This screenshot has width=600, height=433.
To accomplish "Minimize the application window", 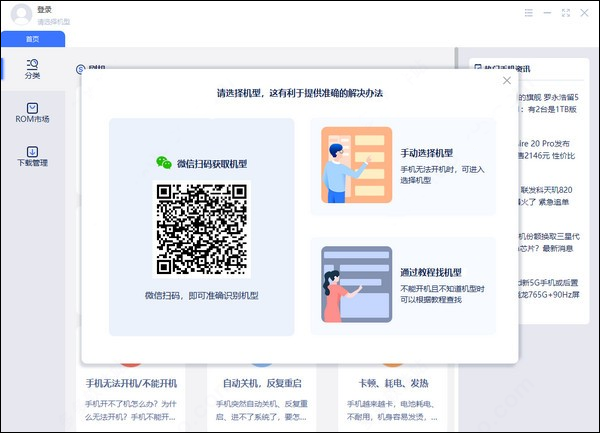I will click(x=548, y=13).
